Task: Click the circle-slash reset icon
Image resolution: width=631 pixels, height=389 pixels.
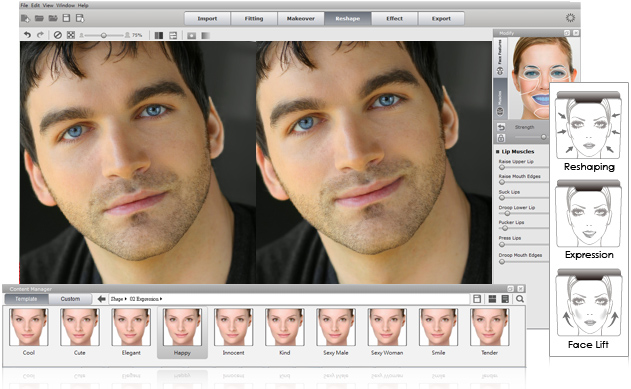Action: [x=58, y=35]
